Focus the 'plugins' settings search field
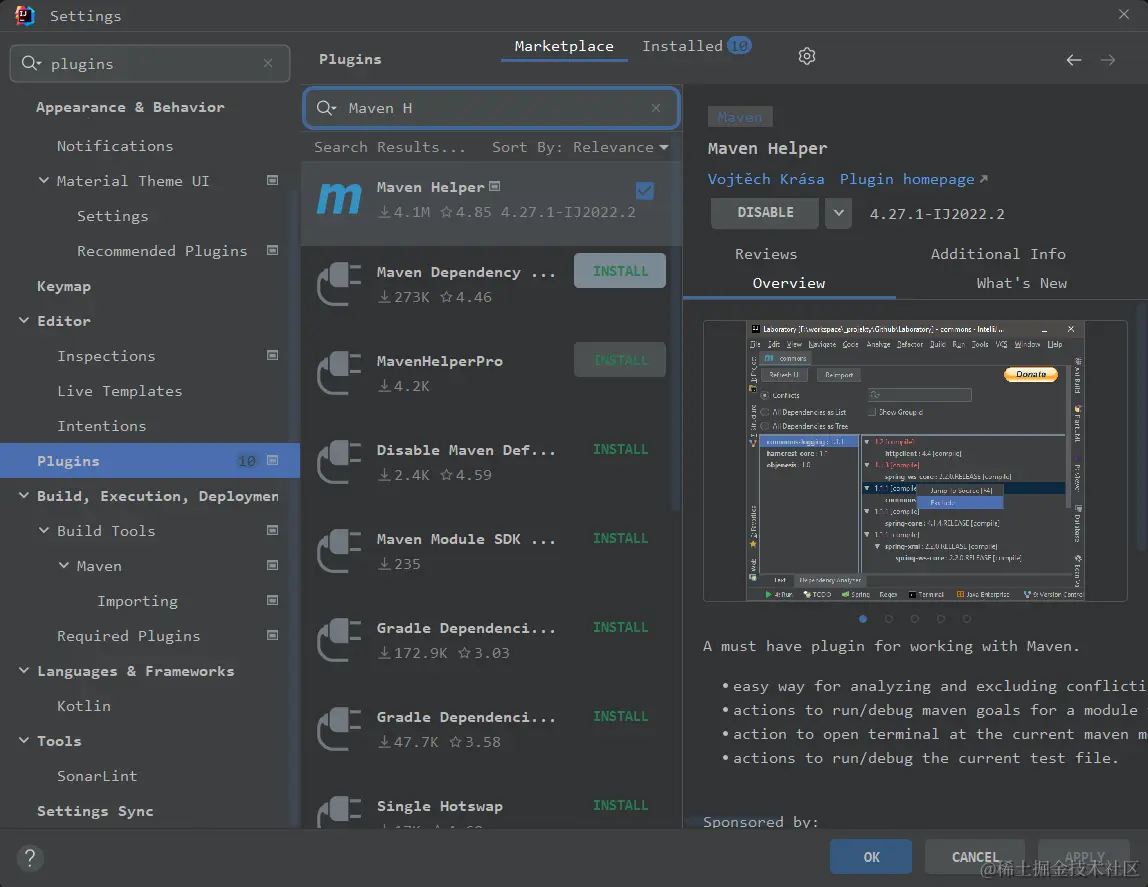This screenshot has width=1148, height=887. [149, 64]
